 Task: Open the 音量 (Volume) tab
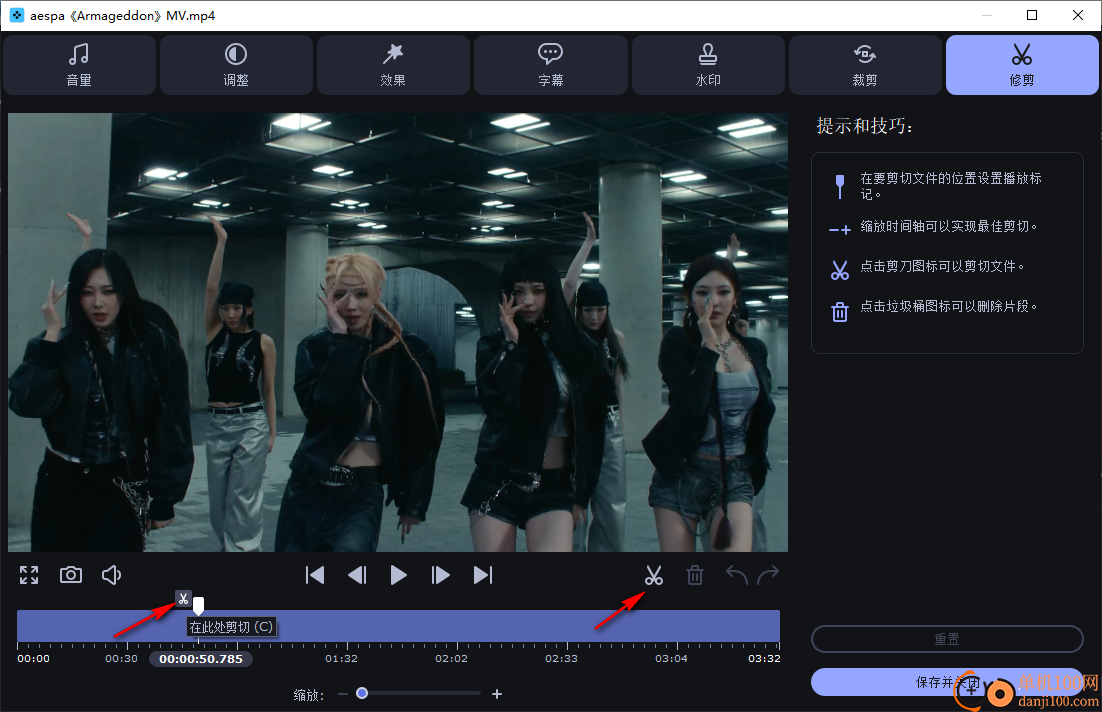[79, 65]
